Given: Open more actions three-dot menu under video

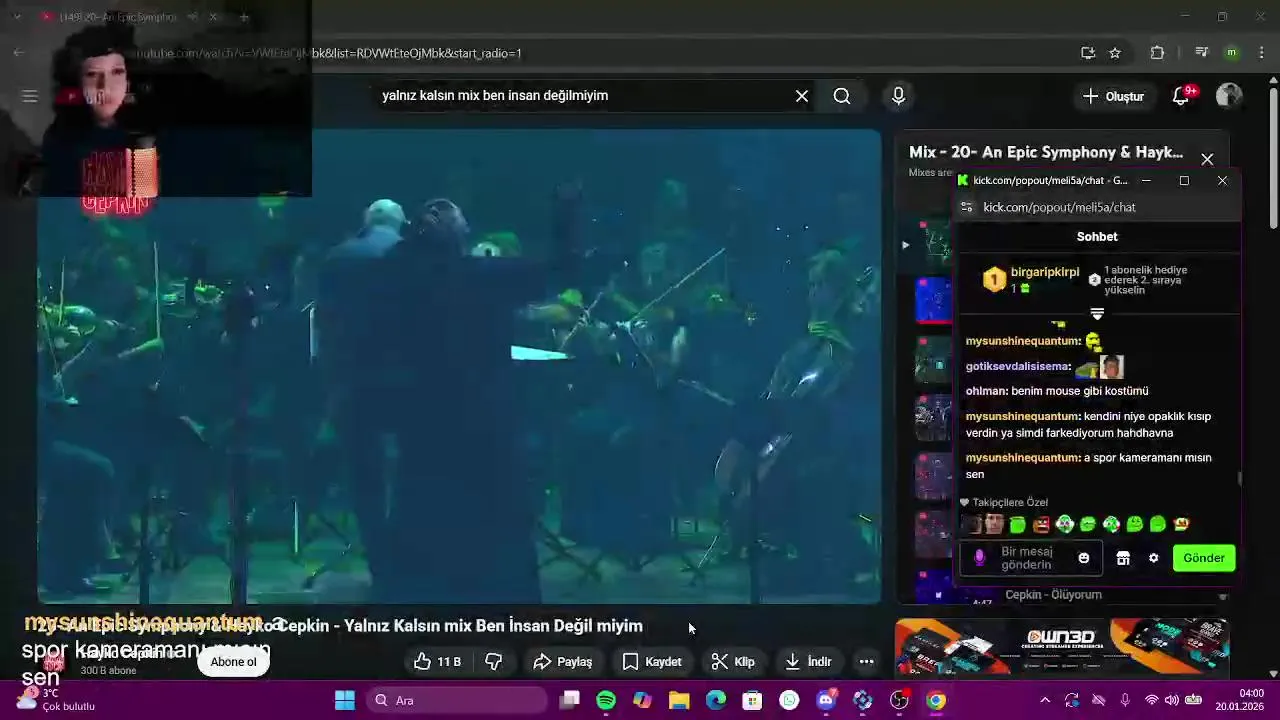Looking at the screenshot, I should tap(866, 661).
